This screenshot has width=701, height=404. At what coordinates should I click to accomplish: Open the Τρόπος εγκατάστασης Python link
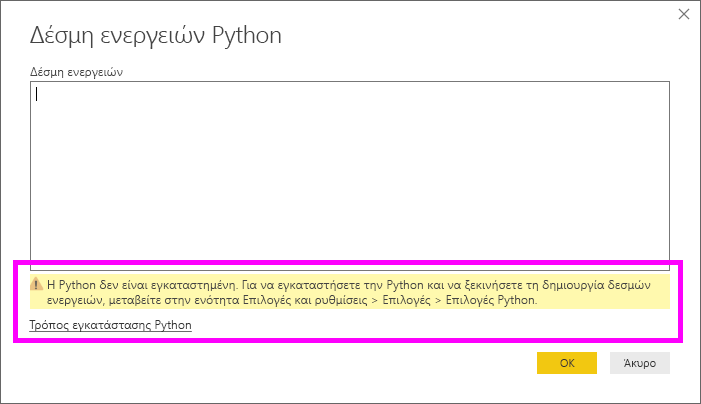[110, 325]
